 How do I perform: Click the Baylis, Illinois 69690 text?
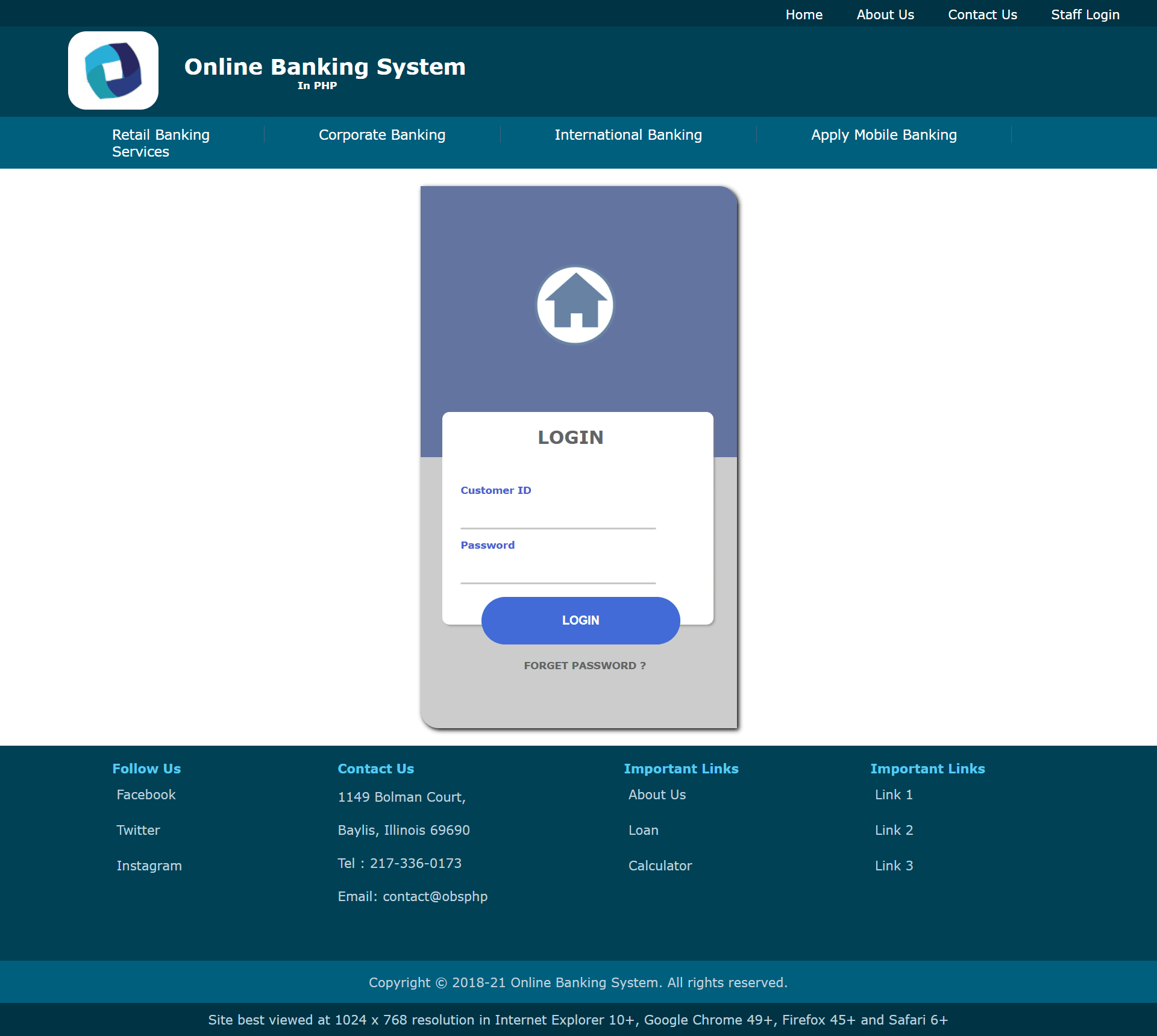(404, 830)
